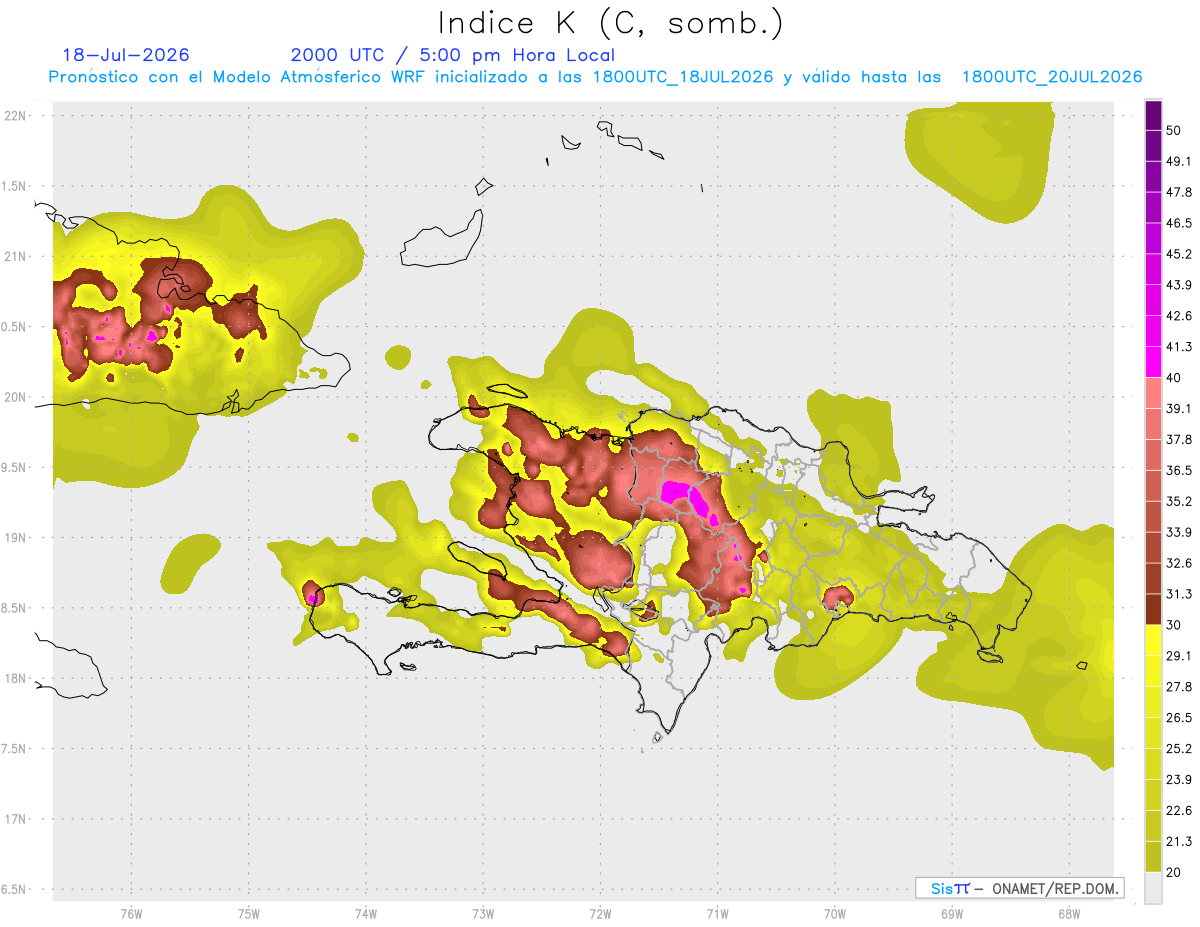1200x927 pixels.
Task: Click the colorbar value '49.1'
Action: coord(1178,161)
